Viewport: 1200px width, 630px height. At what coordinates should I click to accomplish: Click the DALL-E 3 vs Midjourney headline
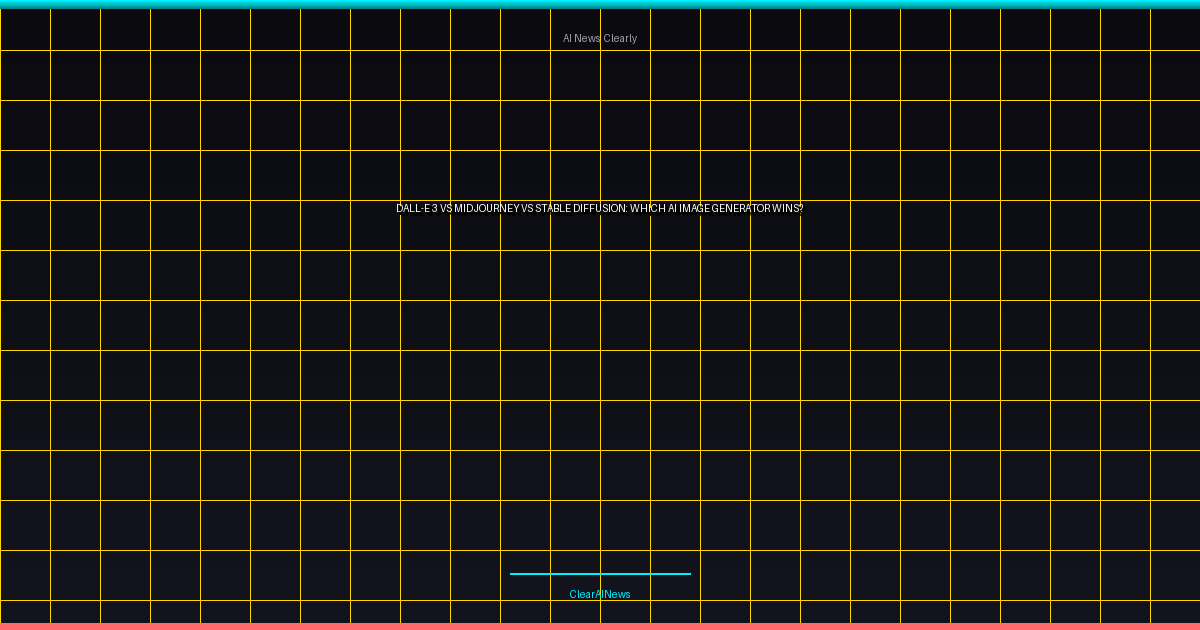tap(599, 209)
